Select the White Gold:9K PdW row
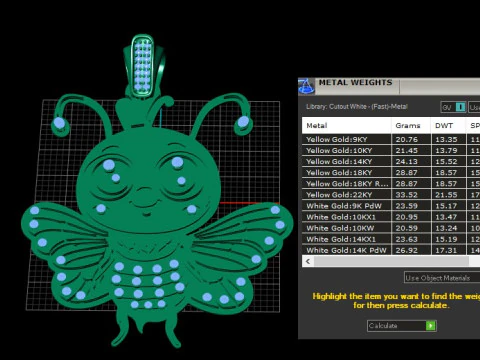The height and width of the screenshot is (360, 480). 391,206
